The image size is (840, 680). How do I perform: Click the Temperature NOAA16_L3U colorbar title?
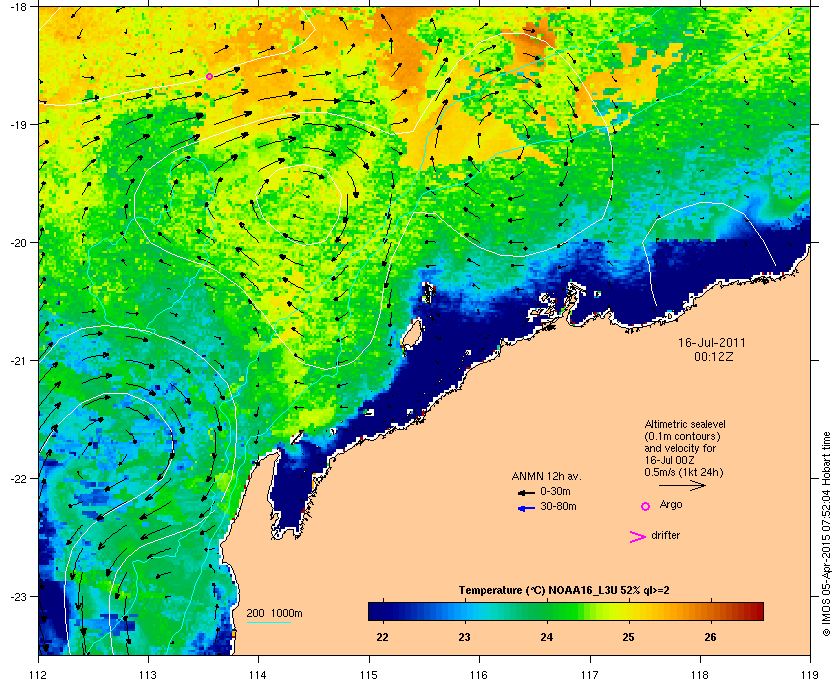[564, 591]
